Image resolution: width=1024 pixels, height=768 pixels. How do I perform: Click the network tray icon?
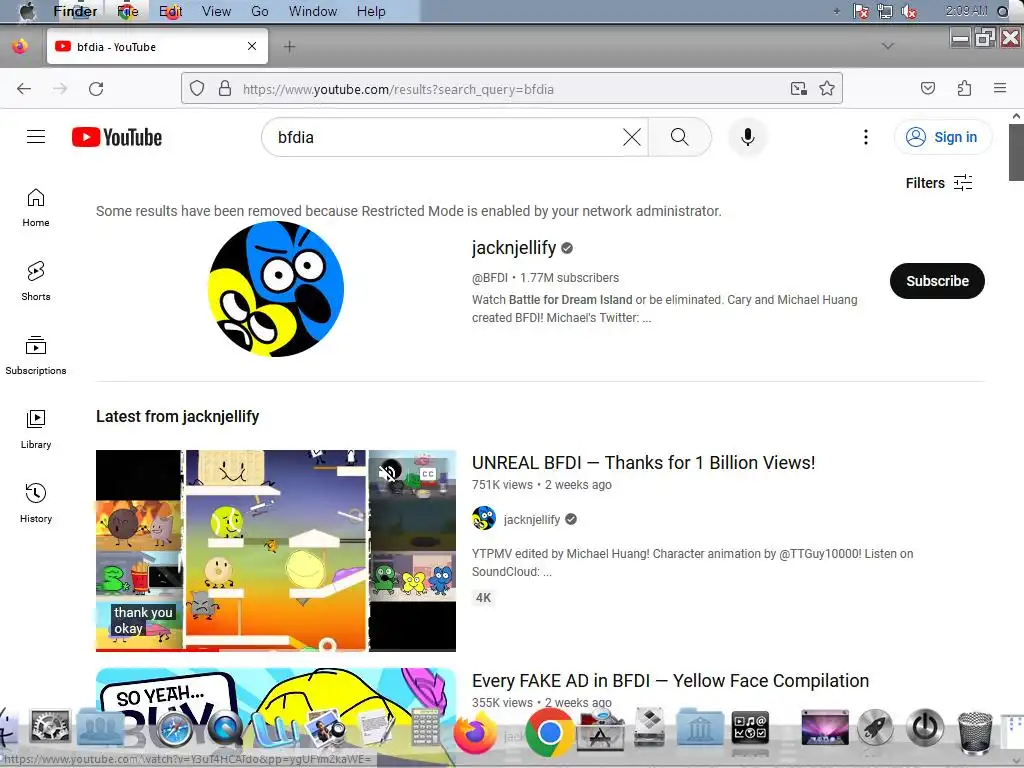click(x=885, y=11)
